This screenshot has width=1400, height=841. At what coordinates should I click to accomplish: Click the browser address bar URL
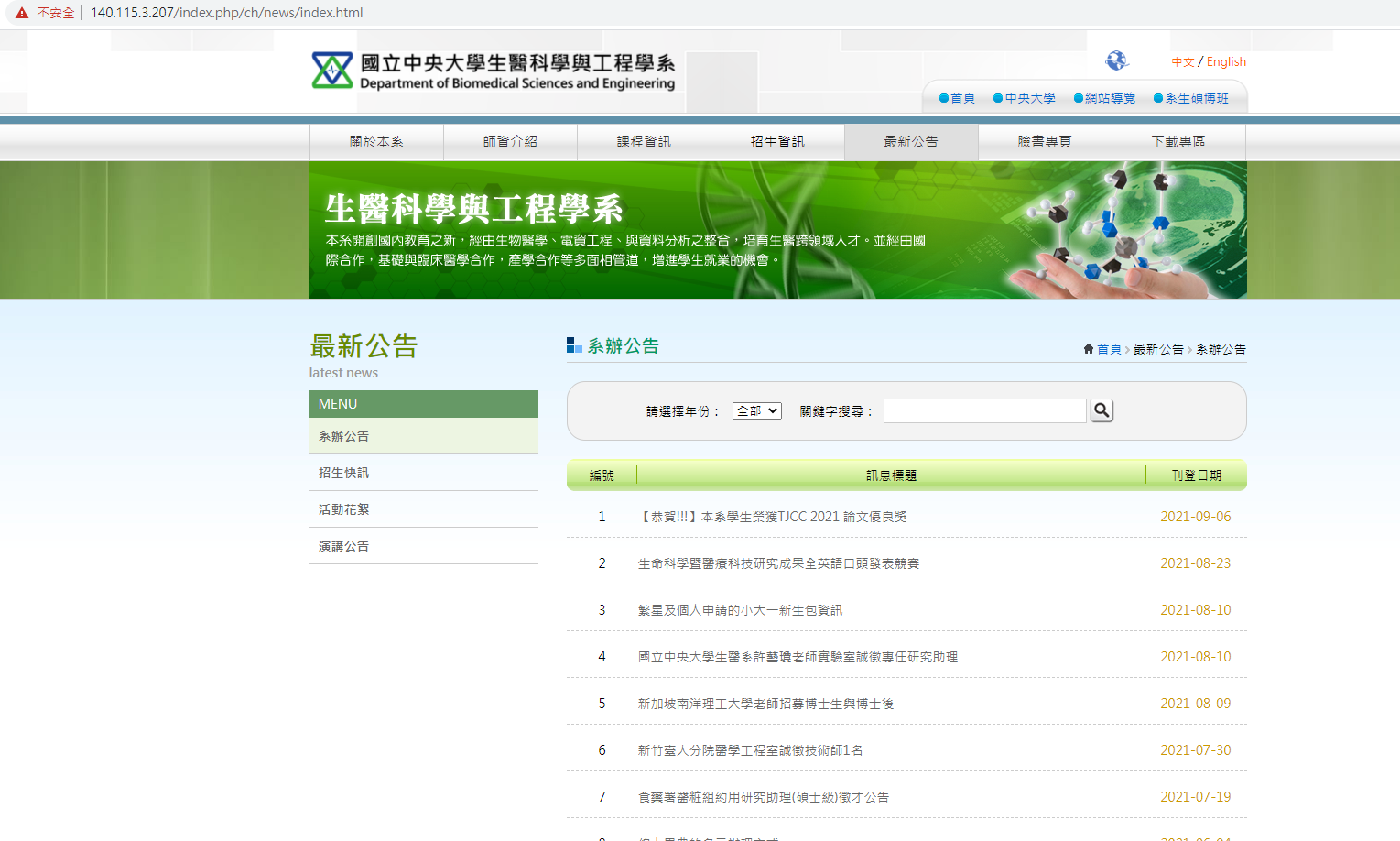(x=227, y=13)
